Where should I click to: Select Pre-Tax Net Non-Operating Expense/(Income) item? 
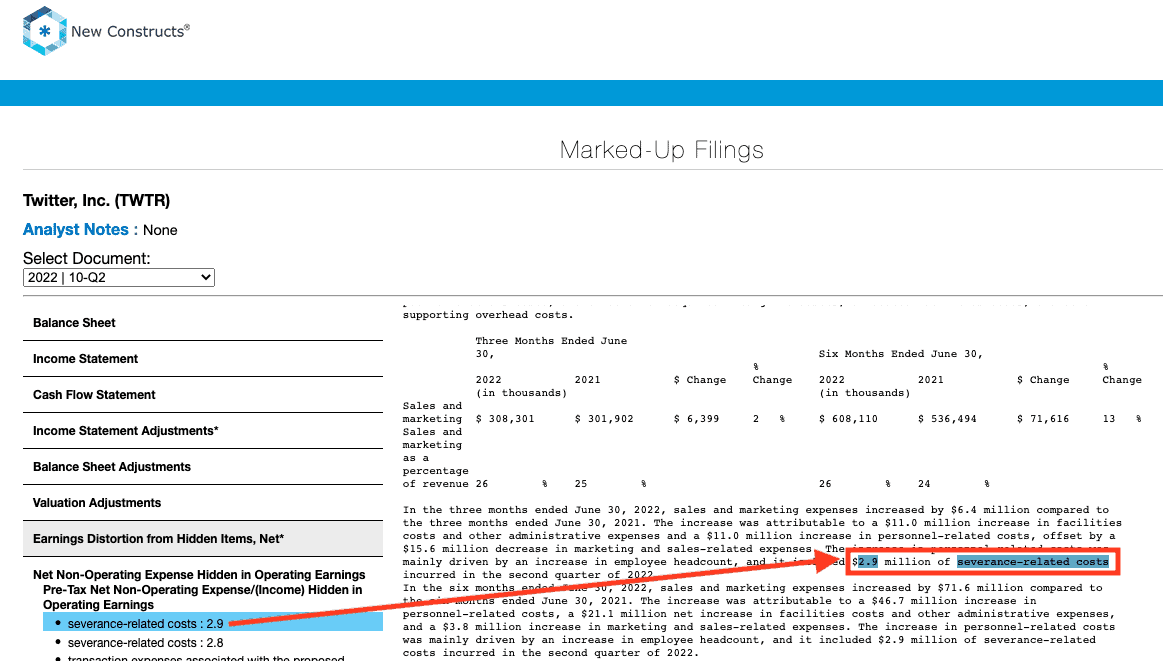click(x=202, y=597)
